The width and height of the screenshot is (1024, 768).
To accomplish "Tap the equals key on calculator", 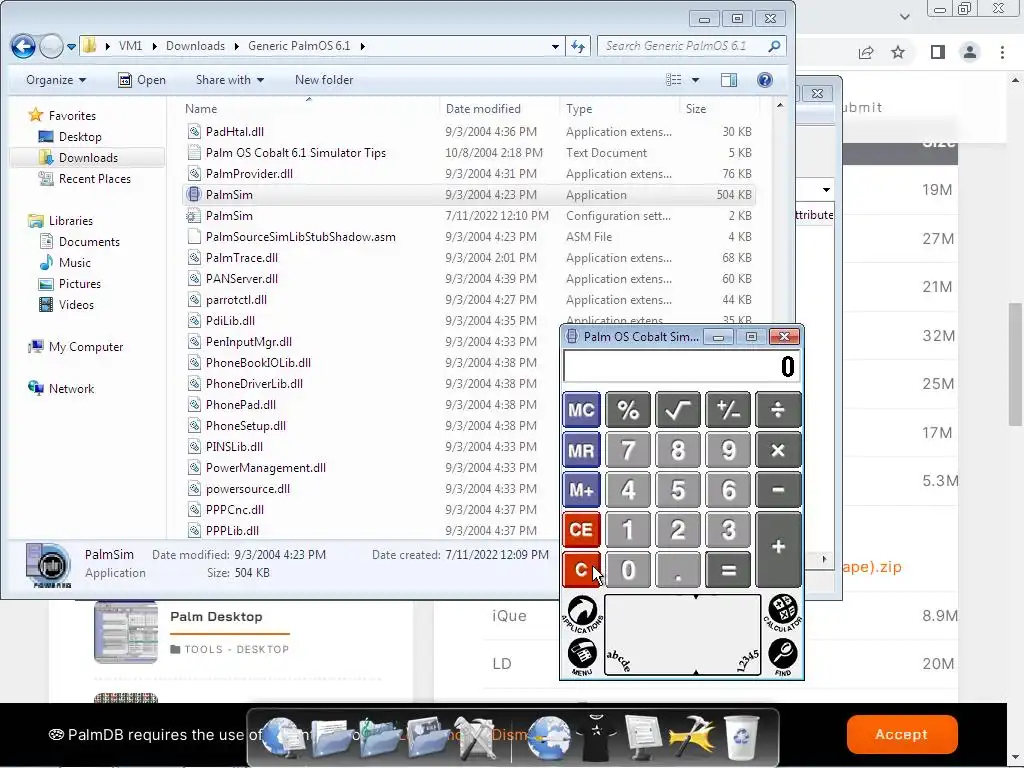I will pyautogui.click(x=728, y=569).
